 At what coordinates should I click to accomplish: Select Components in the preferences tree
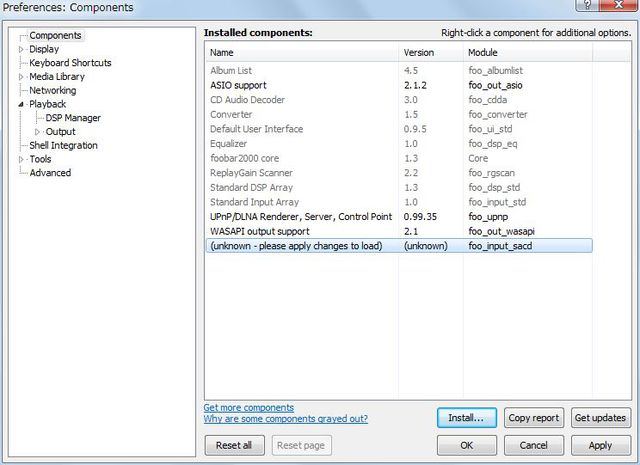coord(55,36)
